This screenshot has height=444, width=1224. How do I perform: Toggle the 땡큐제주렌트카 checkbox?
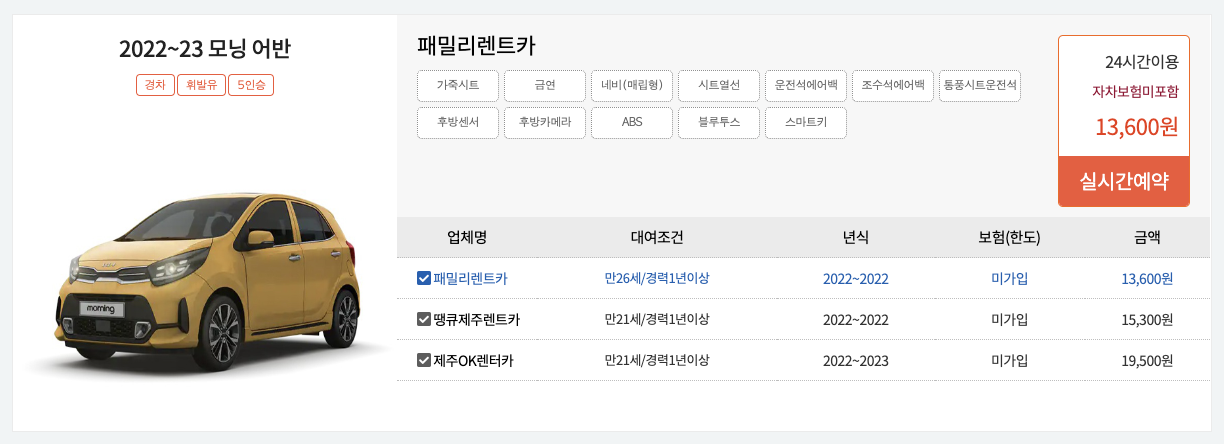coord(424,319)
